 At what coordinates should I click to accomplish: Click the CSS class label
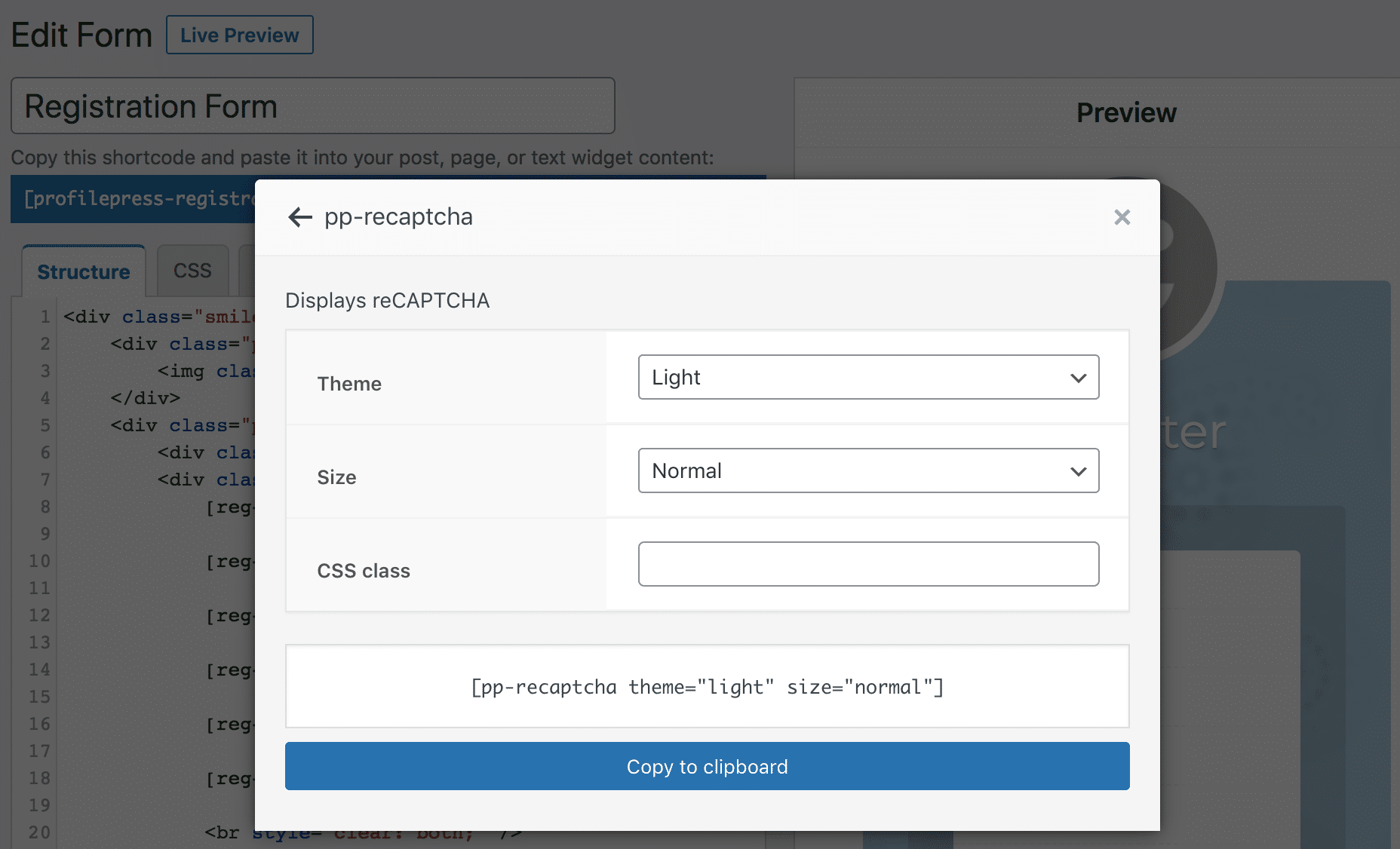[364, 571]
